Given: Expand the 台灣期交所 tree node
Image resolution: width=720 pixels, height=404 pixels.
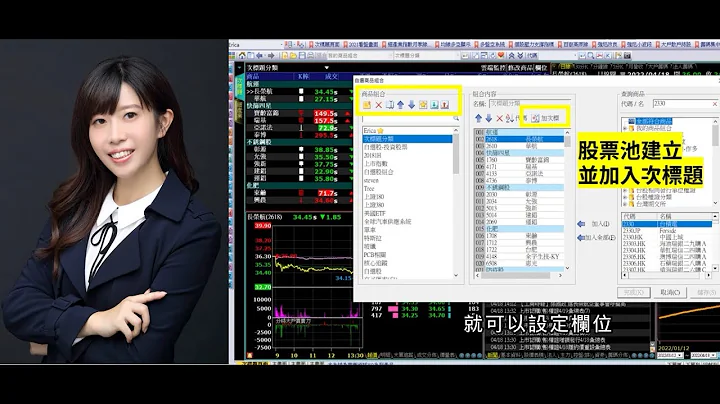Looking at the screenshot, I should (625, 204).
